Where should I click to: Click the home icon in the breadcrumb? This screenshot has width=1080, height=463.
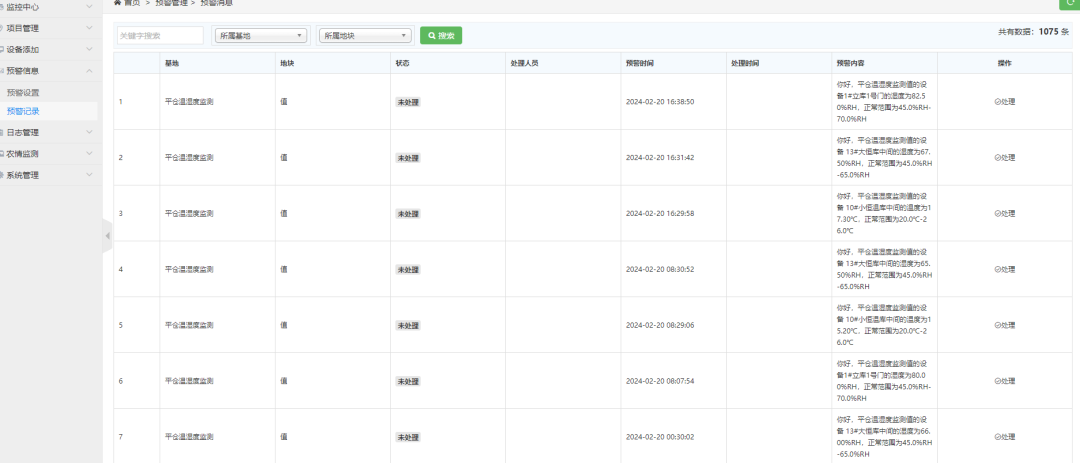coord(118,3)
